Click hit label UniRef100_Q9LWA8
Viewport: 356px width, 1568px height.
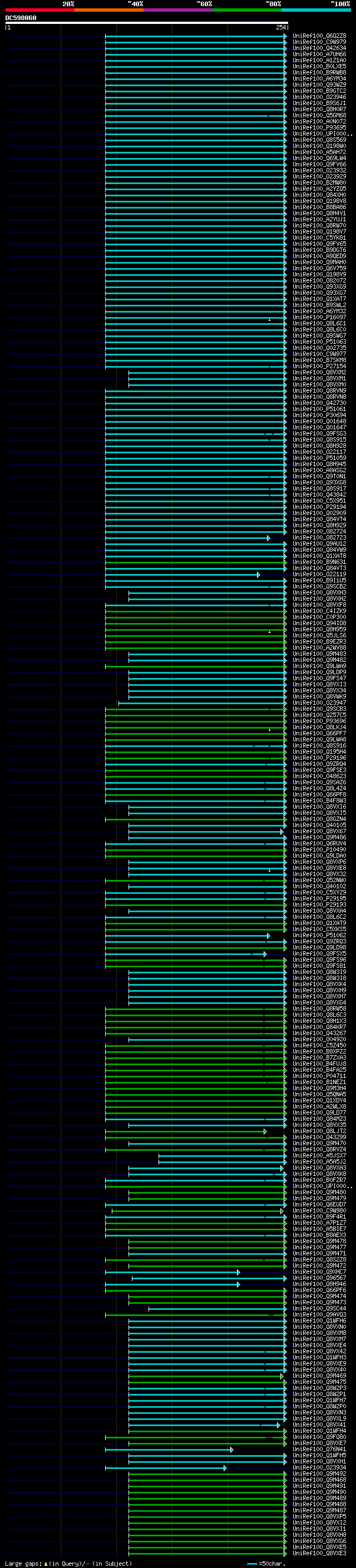319,740
